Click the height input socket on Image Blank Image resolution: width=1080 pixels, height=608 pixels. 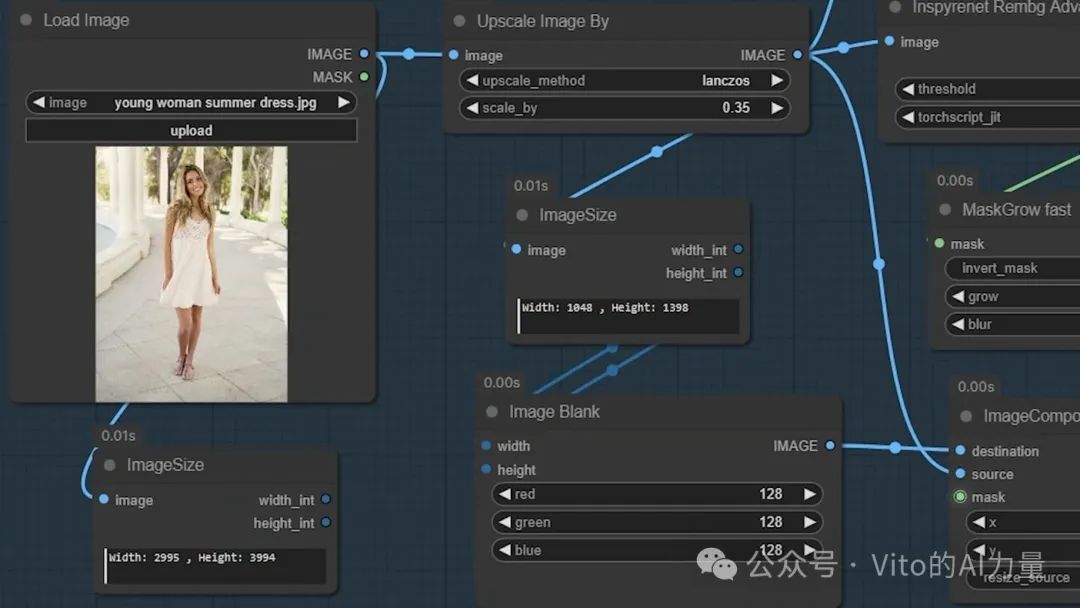[486, 469]
